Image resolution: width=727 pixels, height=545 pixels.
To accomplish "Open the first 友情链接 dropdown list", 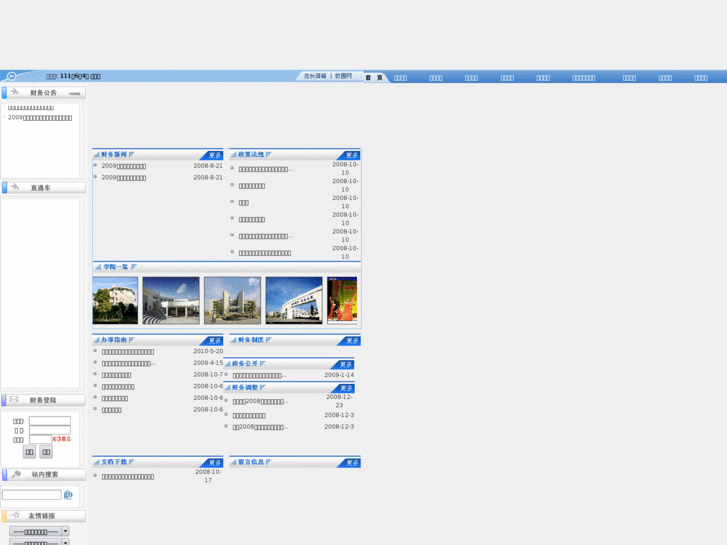I will point(39,532).
